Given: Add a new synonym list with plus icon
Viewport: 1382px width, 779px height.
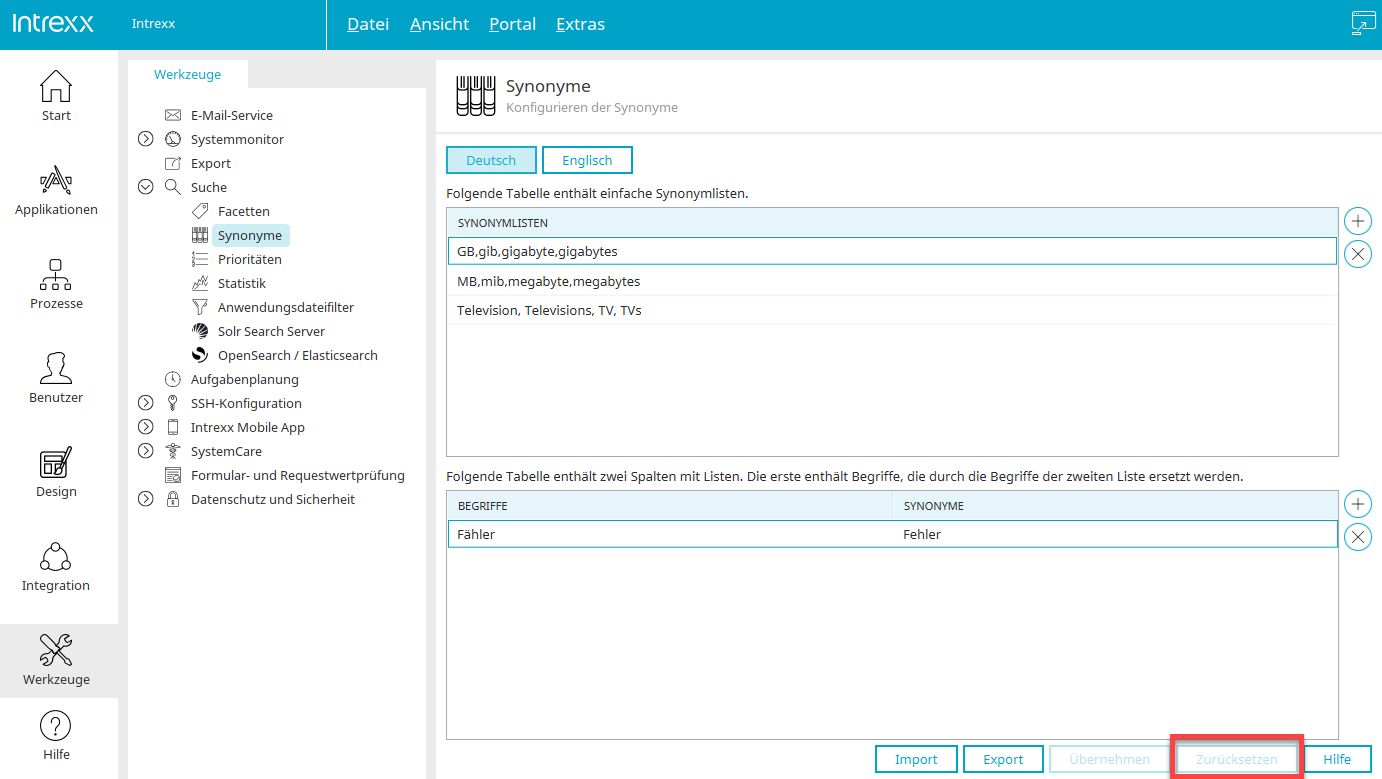Looking at the screenshot, I should [1357, 221].
